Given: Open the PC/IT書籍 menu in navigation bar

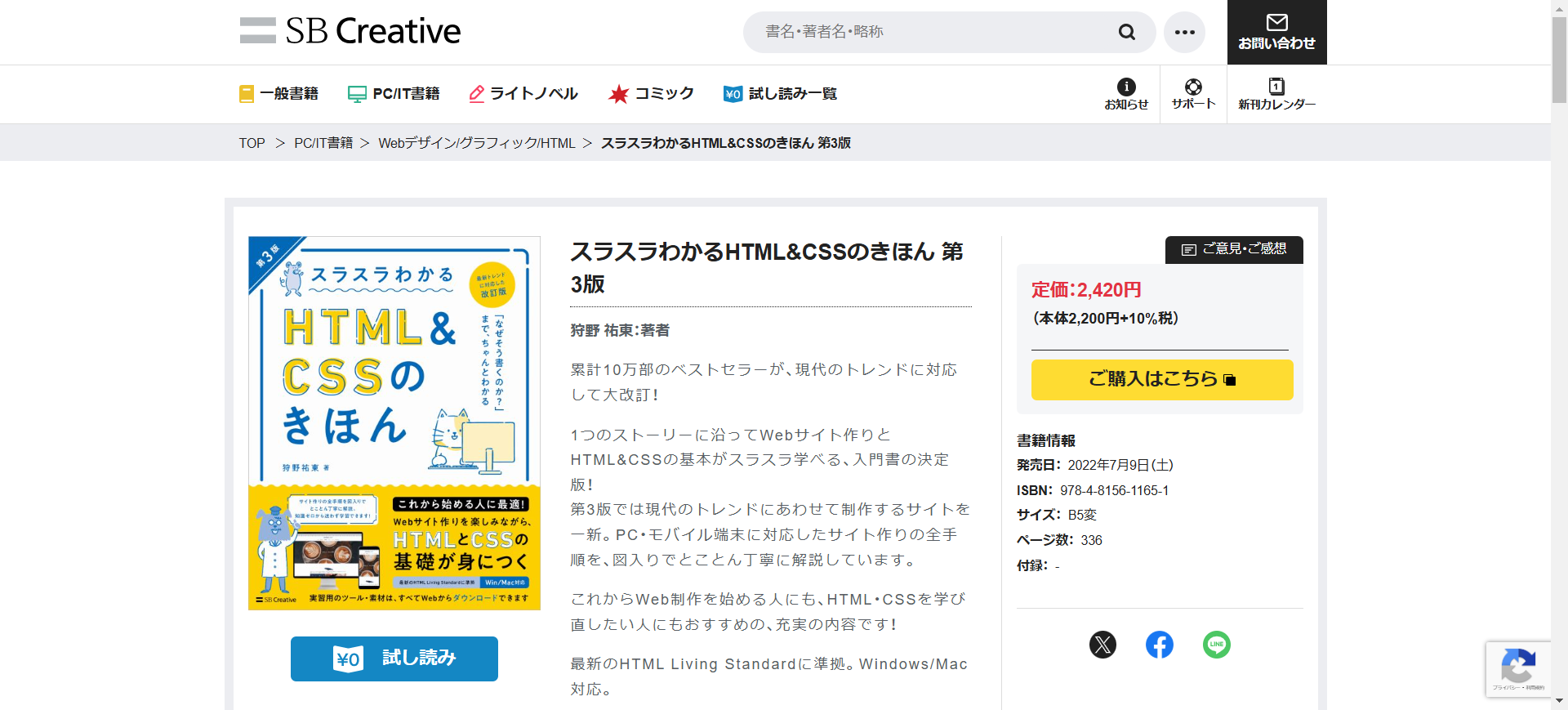Looking at the screenshot, I should (x=394, y=94).
